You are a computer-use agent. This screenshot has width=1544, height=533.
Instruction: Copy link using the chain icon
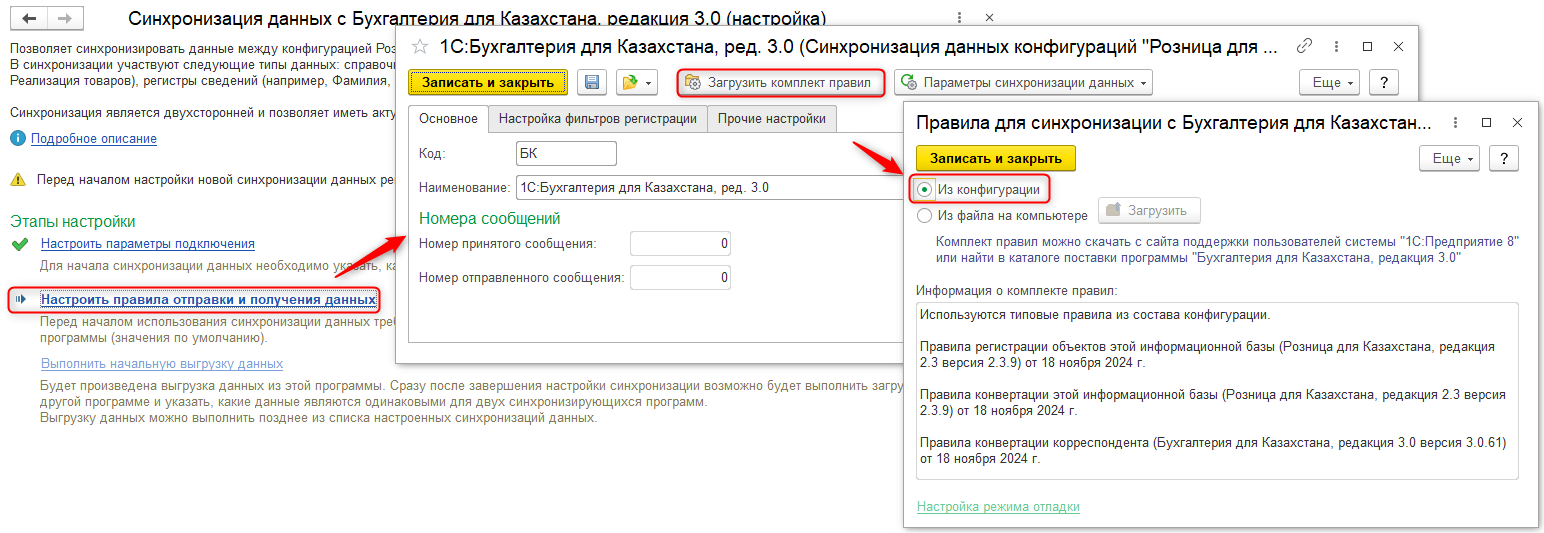(1304, 46)
